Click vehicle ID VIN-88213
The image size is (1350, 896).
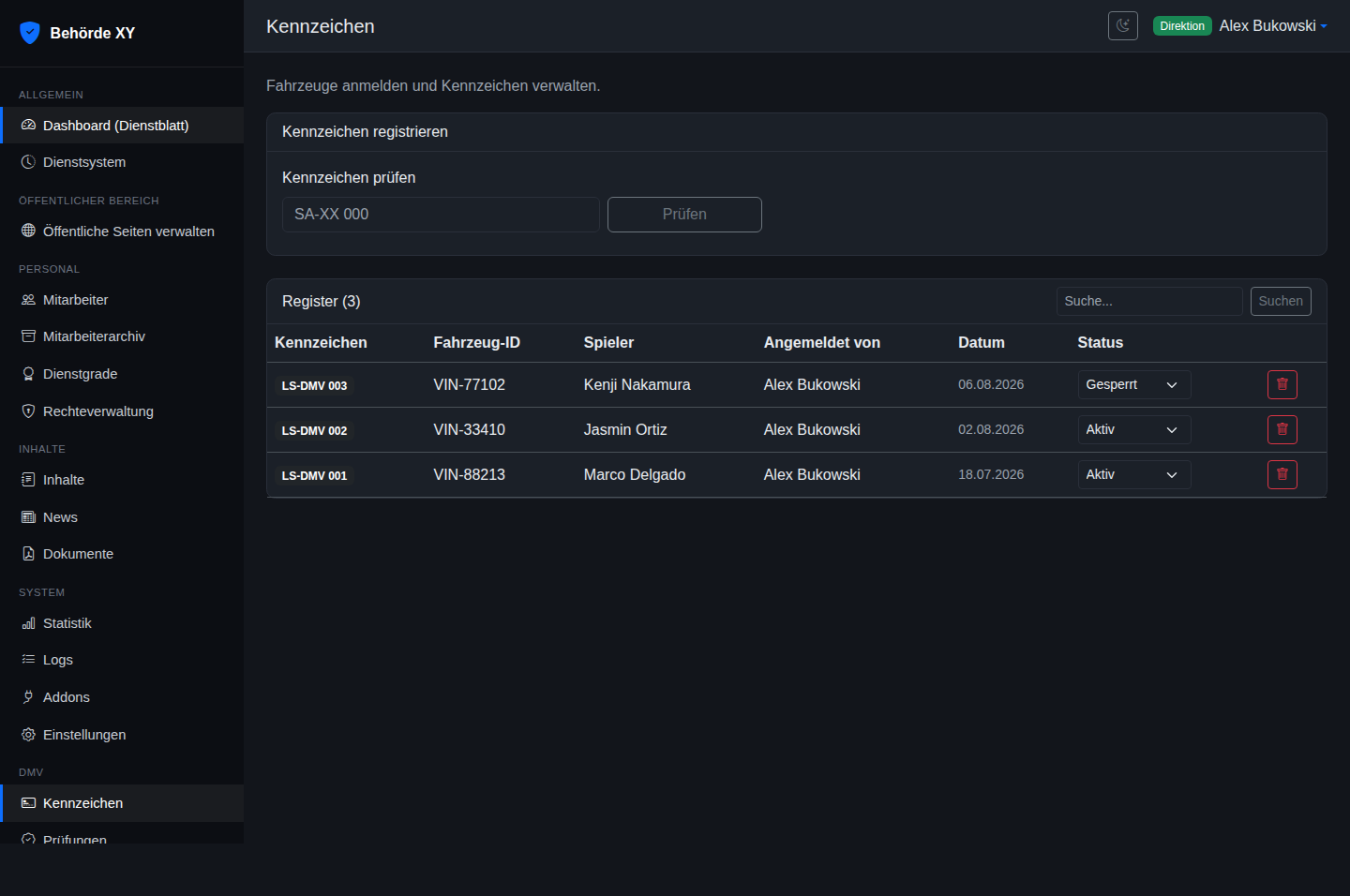(x=470, y=475)
